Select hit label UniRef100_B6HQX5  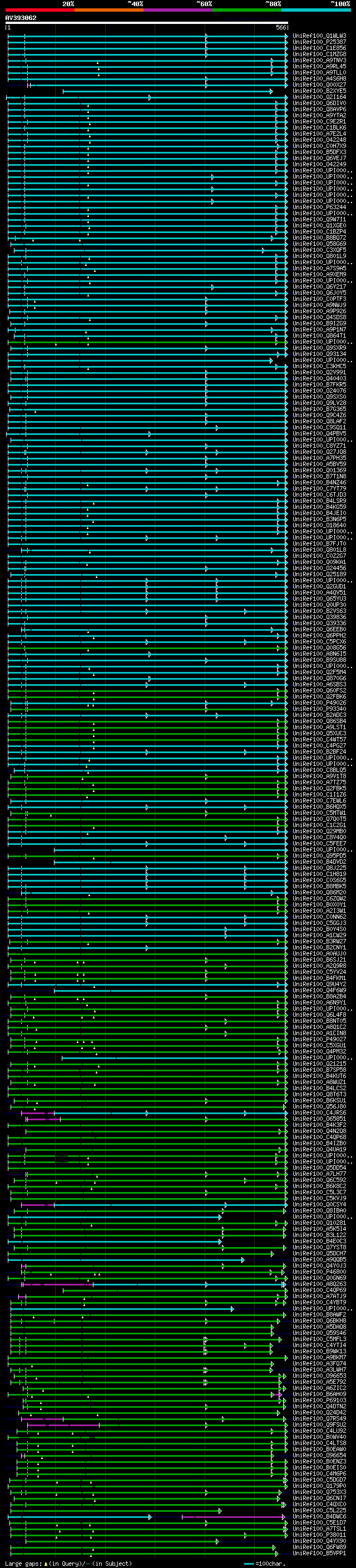pyautogui.click(x=319, y=807)
